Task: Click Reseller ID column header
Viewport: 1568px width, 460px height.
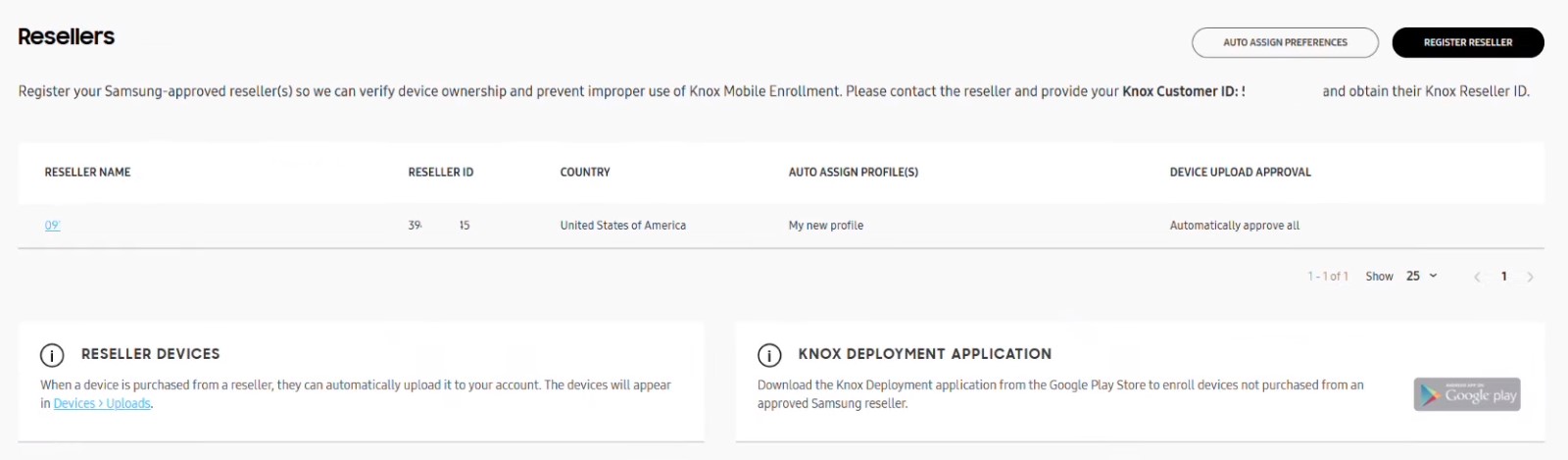Action: (x=441, y=172)
